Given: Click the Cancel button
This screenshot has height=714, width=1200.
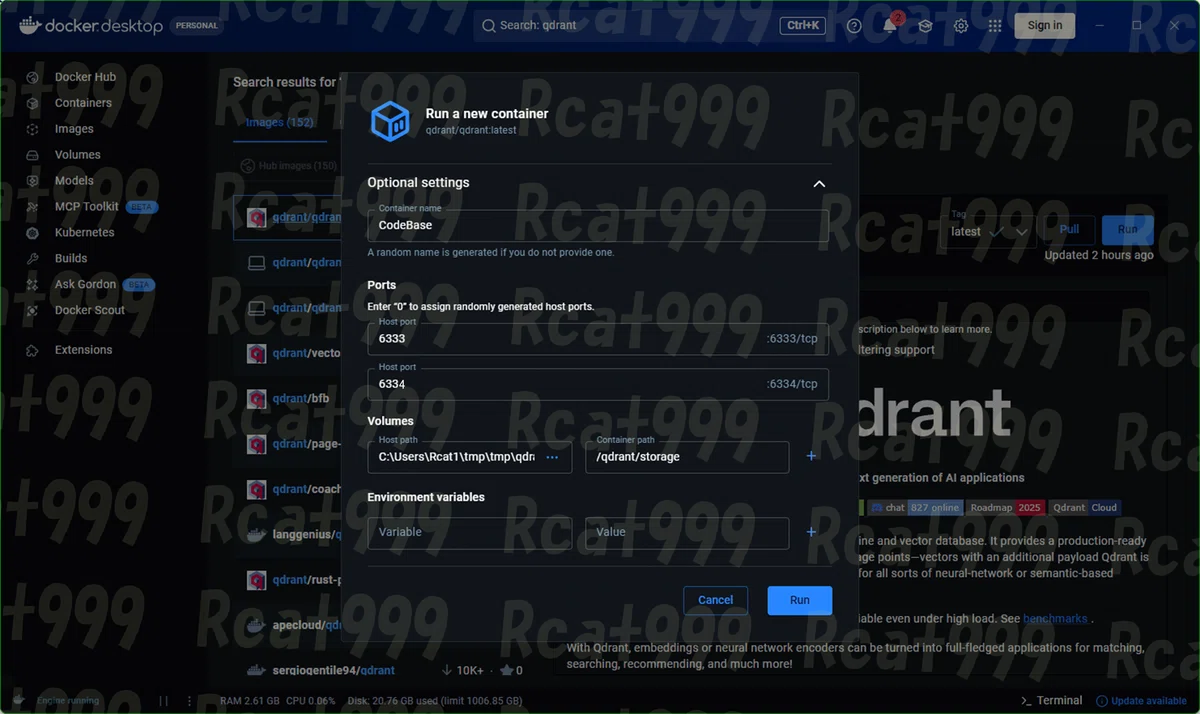Looking at the screenshot, I should click(715, 600).
